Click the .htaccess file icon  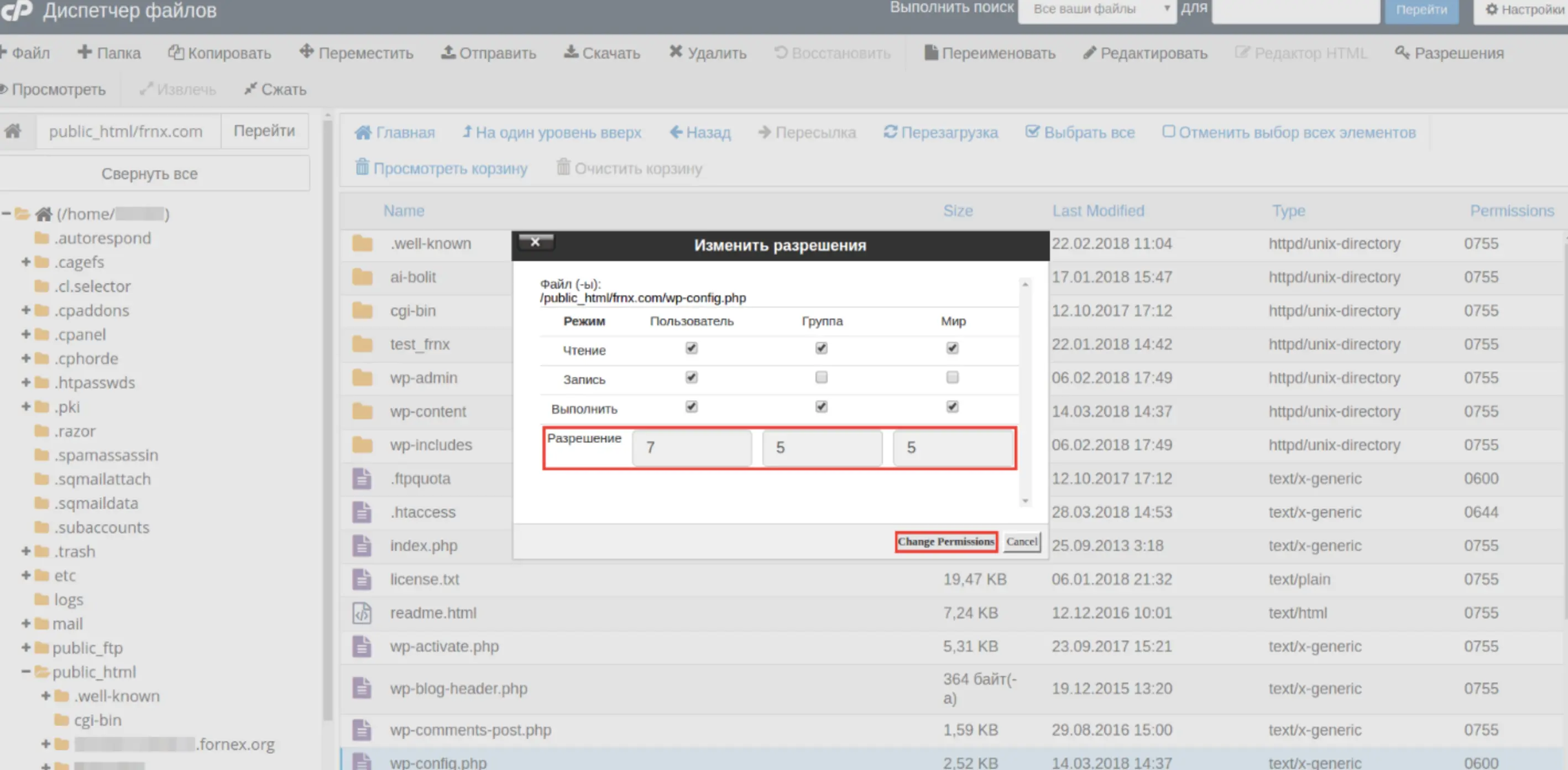362,512
